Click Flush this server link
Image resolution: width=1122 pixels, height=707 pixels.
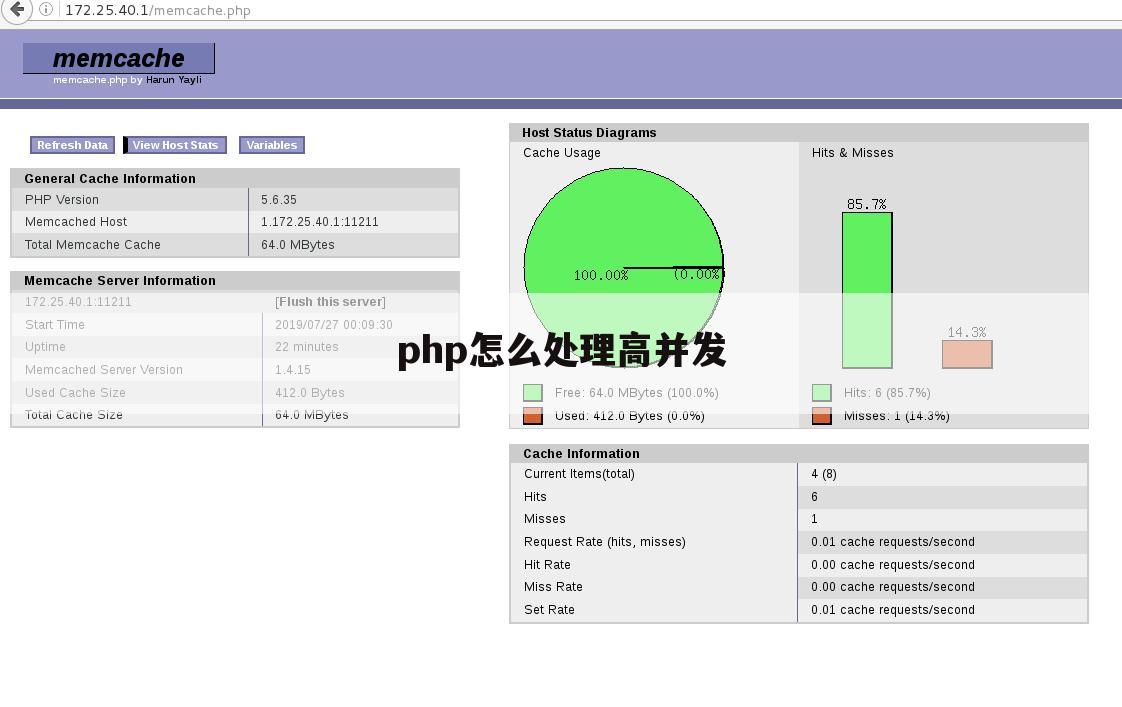pyautogui.click(x=331, y=302)
